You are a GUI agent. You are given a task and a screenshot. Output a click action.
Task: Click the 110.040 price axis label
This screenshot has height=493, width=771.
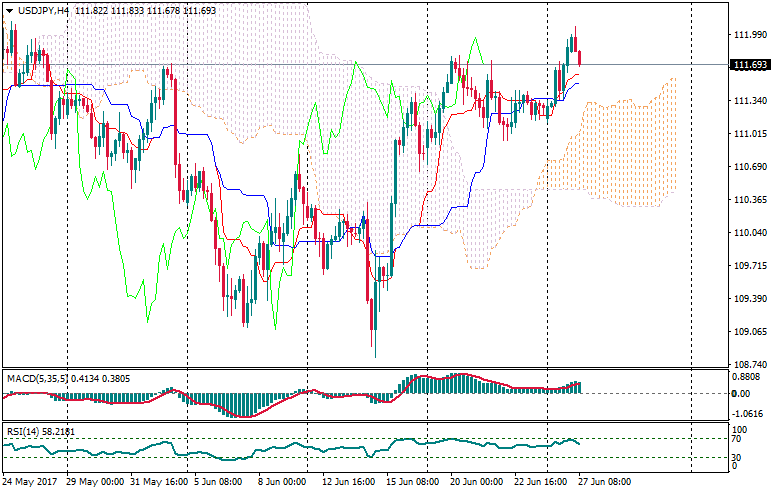click(x=748, y=233)
